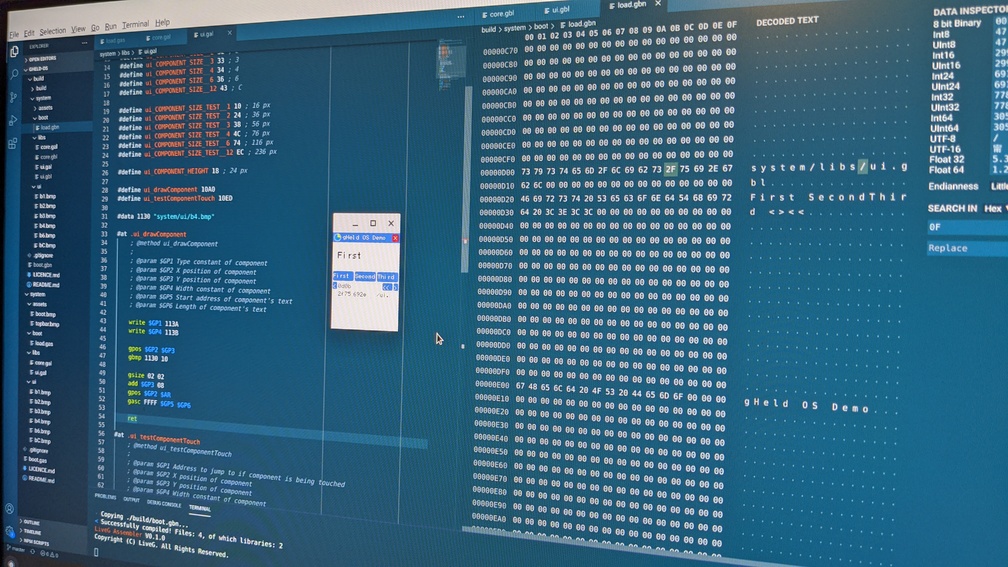Viewport: 1008px width, 567px height.
Task: Open the Search In Hex dropdown
Action: [992, 208]
